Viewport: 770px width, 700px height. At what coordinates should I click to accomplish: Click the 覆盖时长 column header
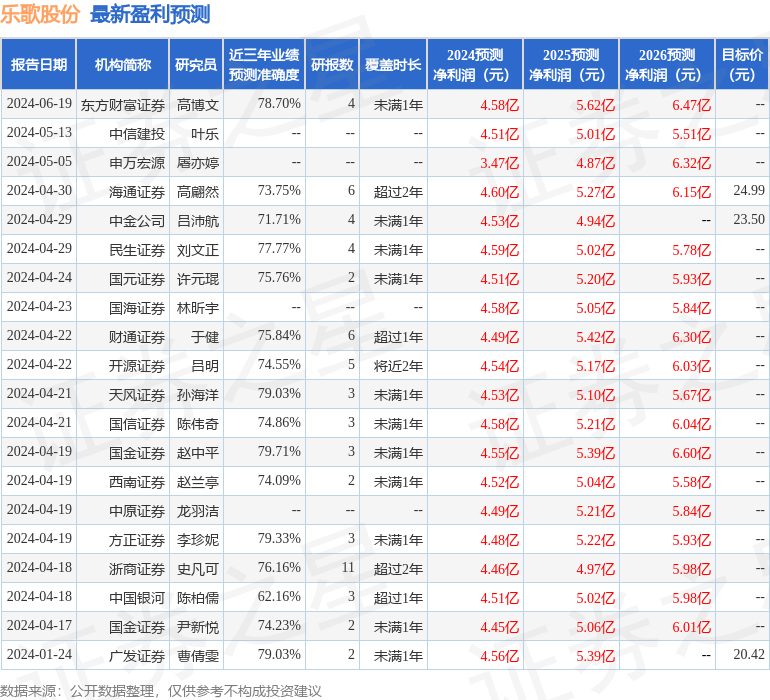[x=393, y=64]
